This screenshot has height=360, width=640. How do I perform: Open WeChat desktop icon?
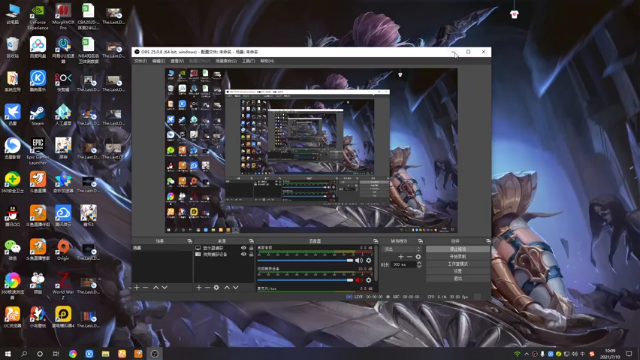click(x=13, y=249)
